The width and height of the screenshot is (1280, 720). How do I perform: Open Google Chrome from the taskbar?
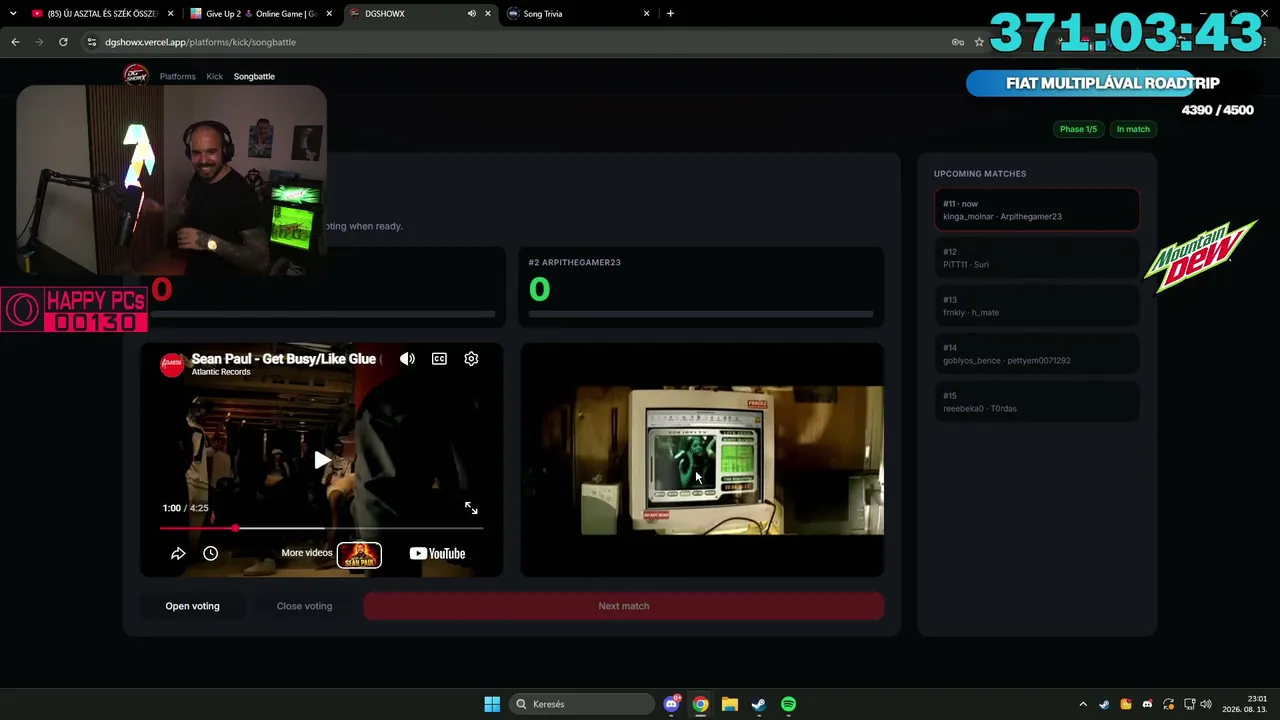[700, 704]
